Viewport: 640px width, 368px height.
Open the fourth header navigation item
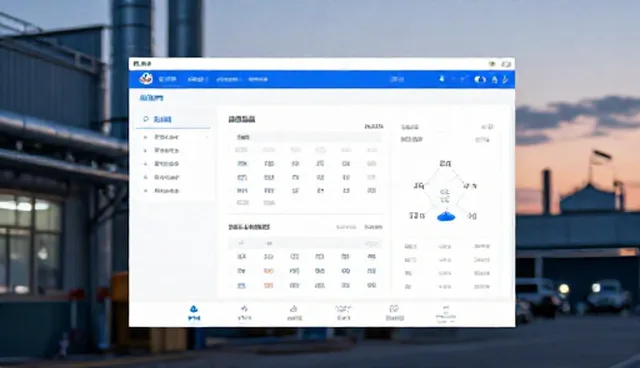pyautogui.click(x=258, y=79)
